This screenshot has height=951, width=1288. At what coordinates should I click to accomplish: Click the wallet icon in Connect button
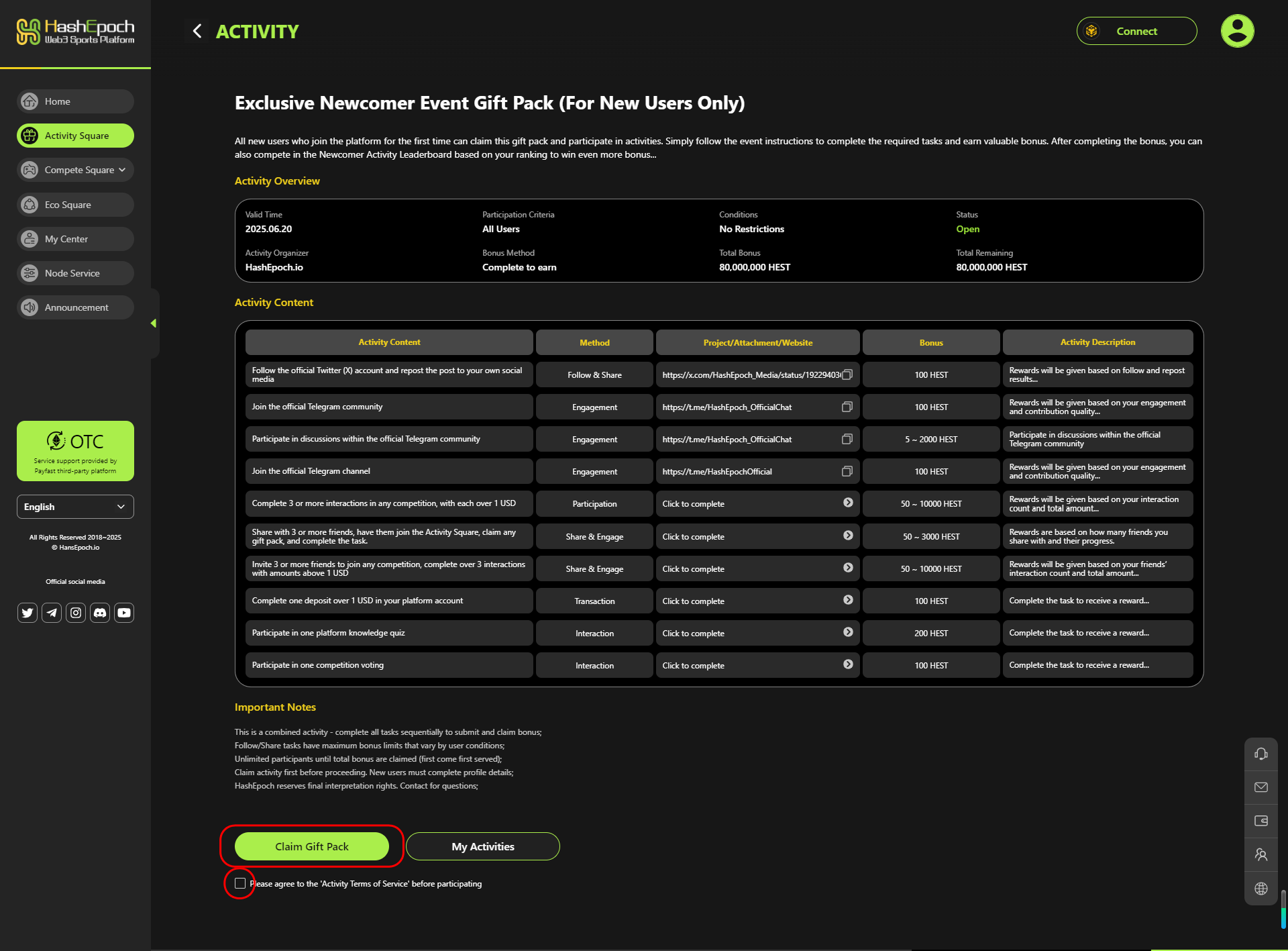click(1092, 31)
